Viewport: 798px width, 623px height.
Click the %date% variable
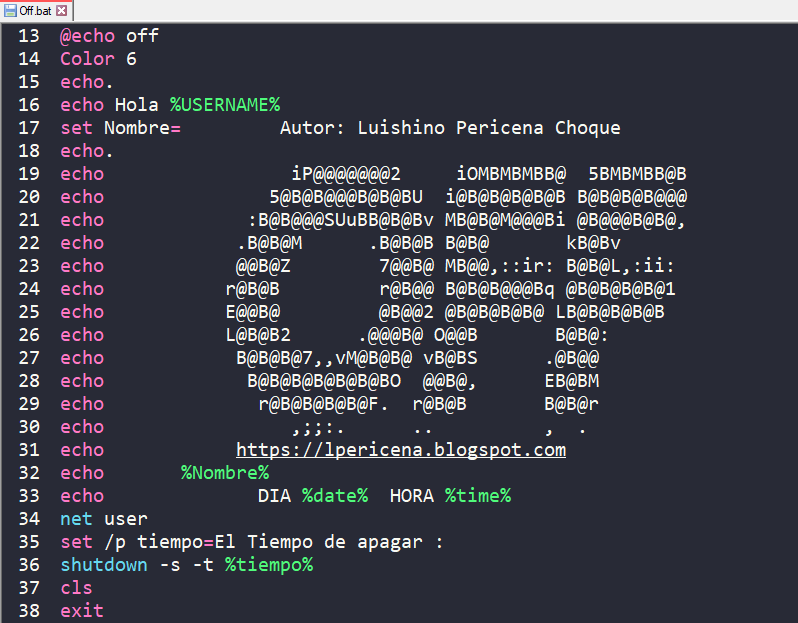click(x=335, y=496)
